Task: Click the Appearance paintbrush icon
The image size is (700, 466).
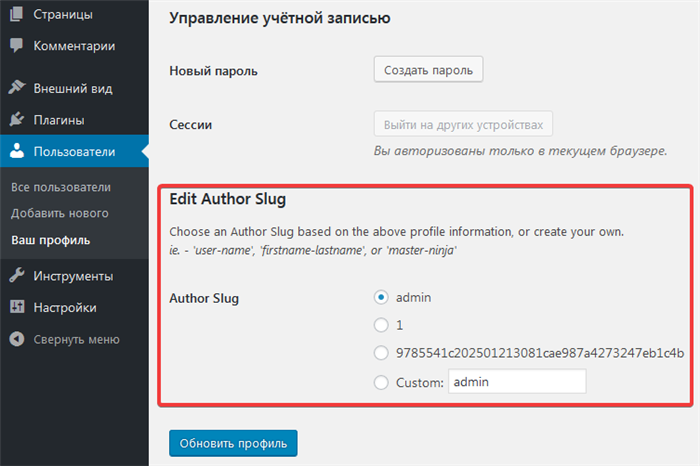Action: 17,87
